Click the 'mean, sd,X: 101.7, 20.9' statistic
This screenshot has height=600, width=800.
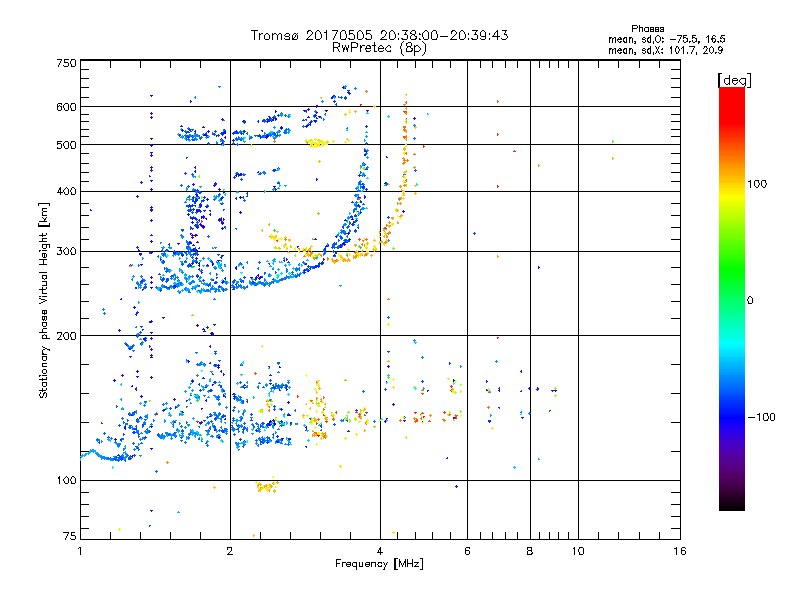pos(665,50)
